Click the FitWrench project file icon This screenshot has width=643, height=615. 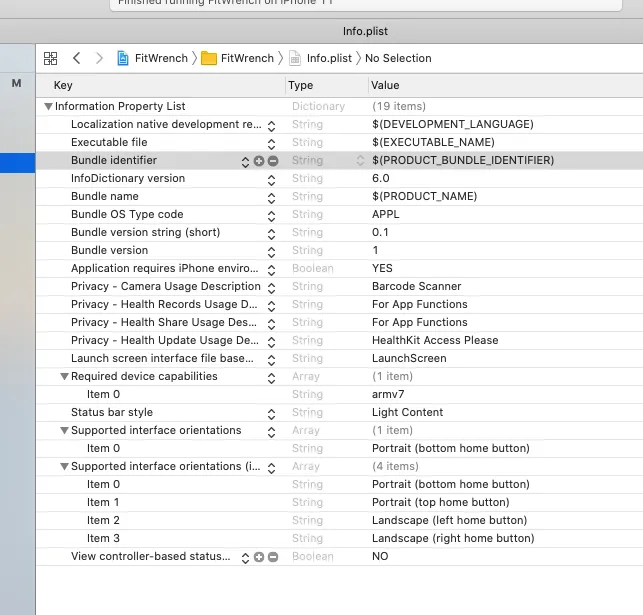coord(123,58)
